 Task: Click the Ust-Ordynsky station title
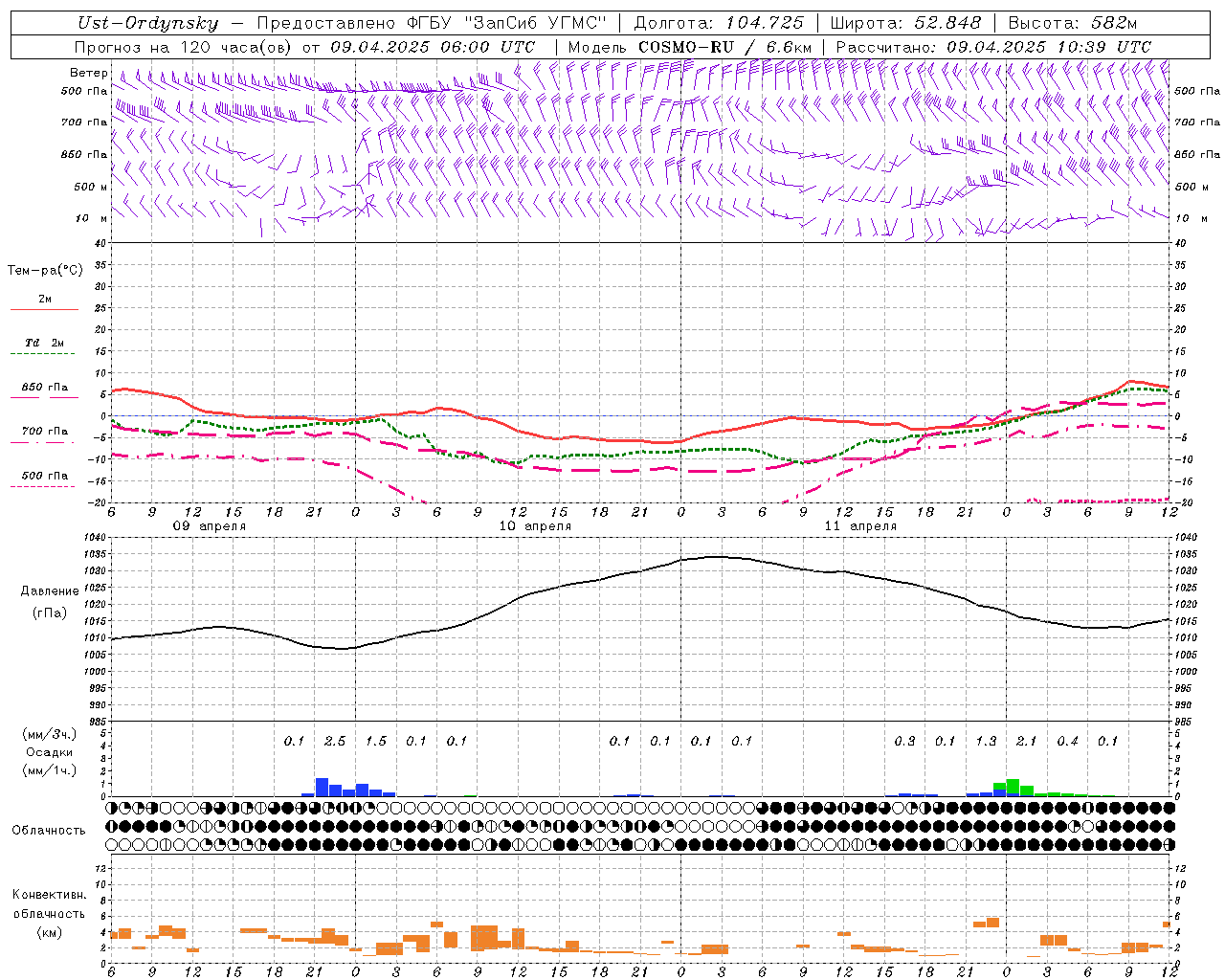point(147,23)
